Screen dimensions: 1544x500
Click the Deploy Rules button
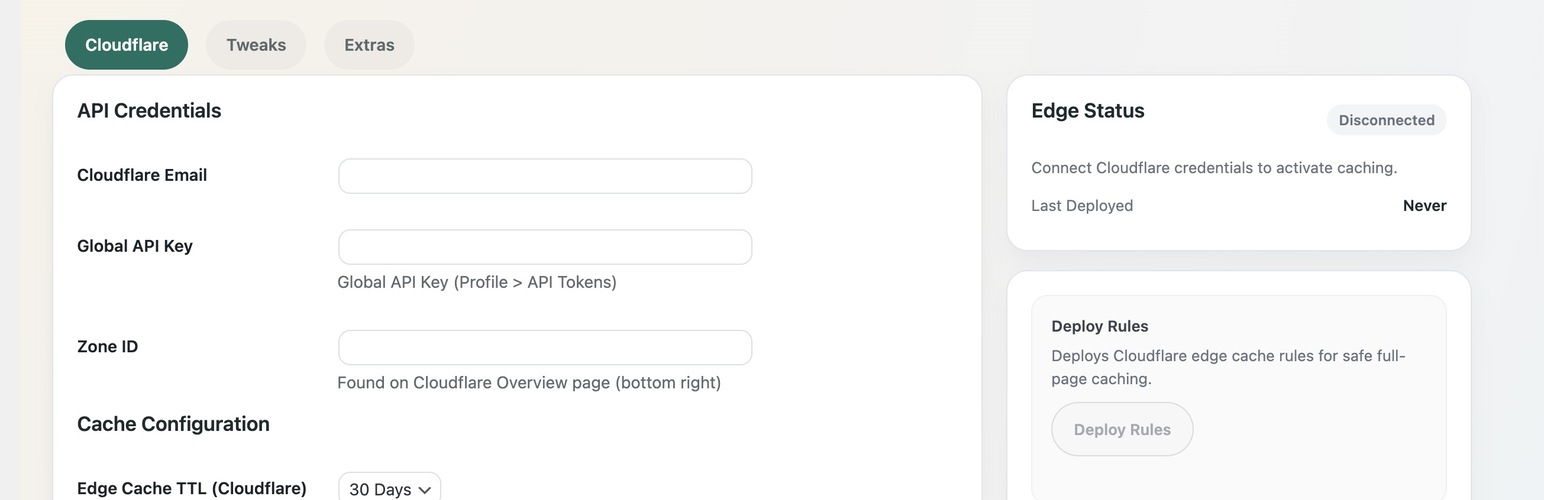1122,429
